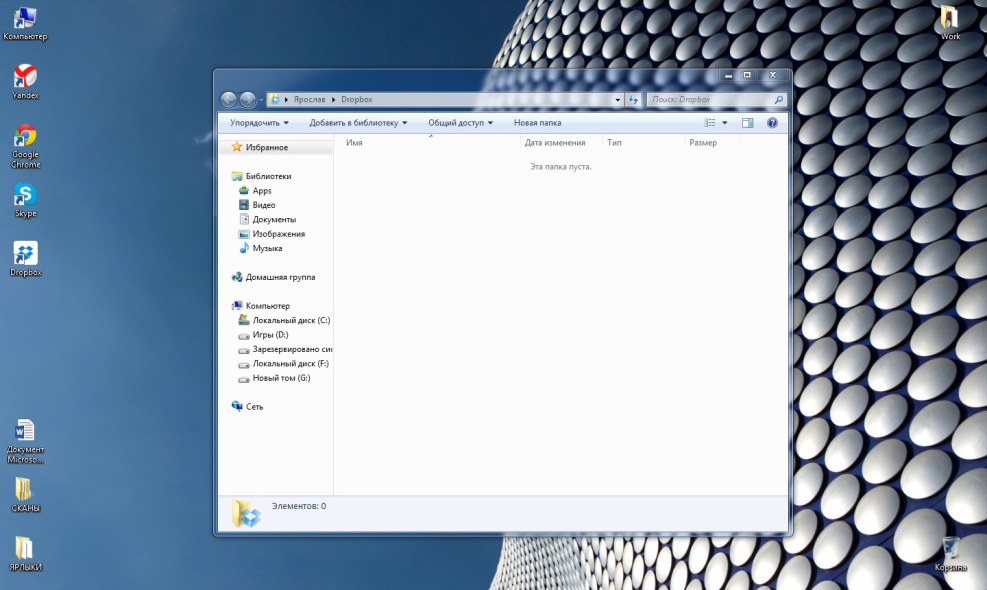Click the Back navigation arrow
The image size is (987, 590).
pos(230,99)
